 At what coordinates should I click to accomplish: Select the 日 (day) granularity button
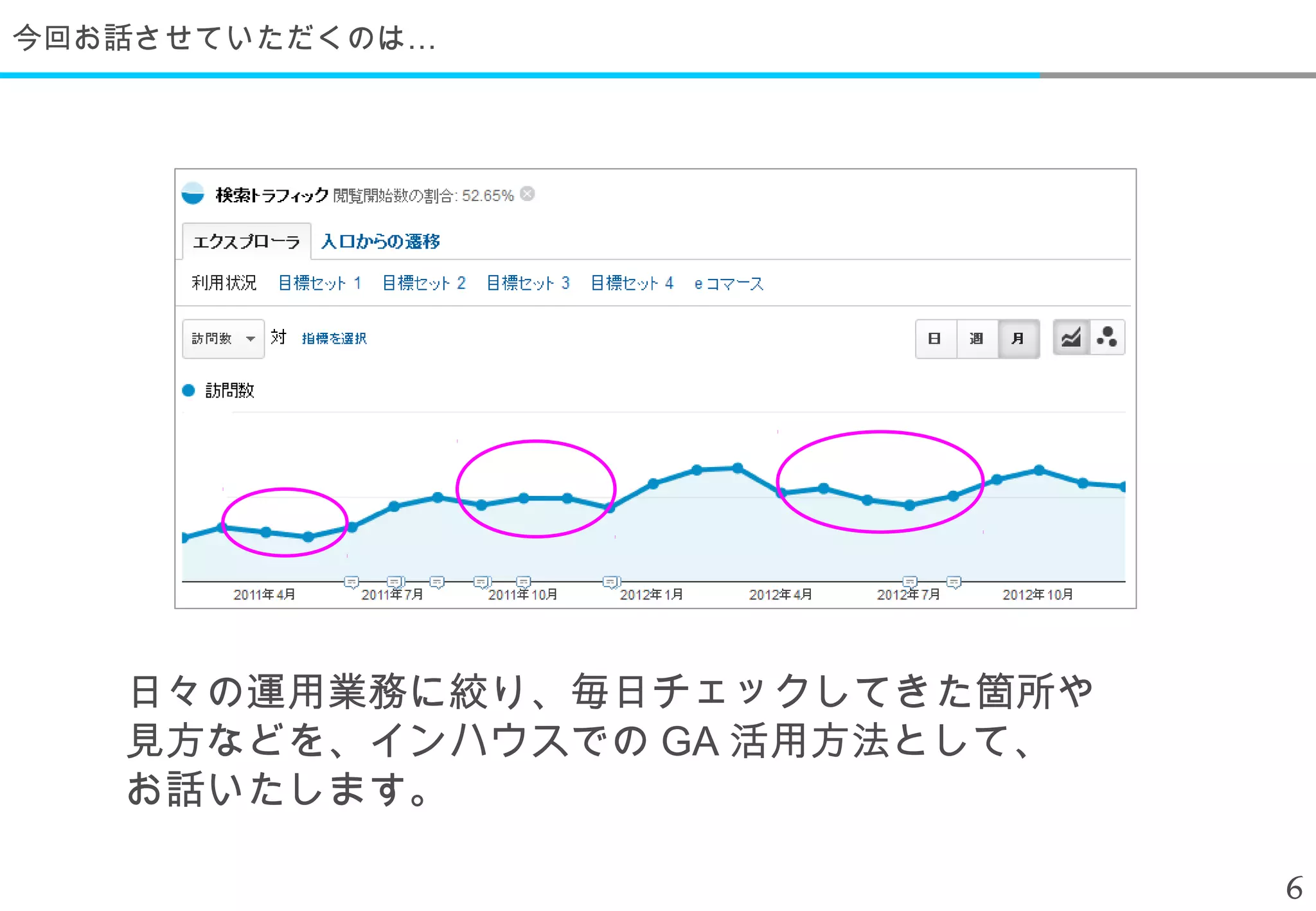[936, 339]
